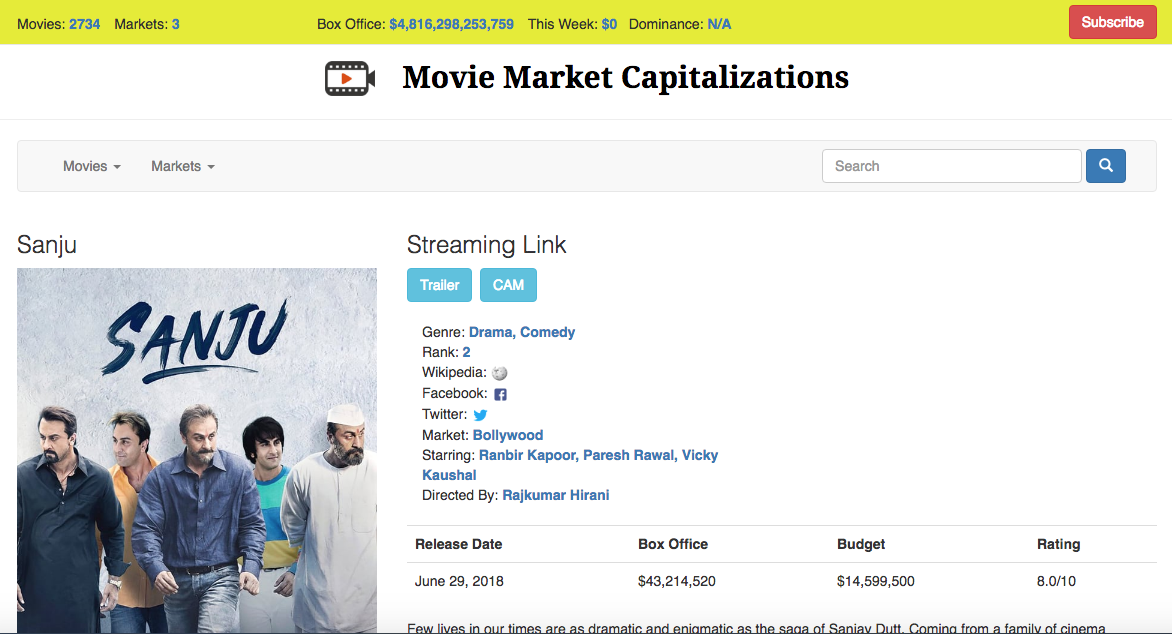Screen dimensions: 1172x634
Task: Click the Sanju movie poster
Action: click(196, 449)
